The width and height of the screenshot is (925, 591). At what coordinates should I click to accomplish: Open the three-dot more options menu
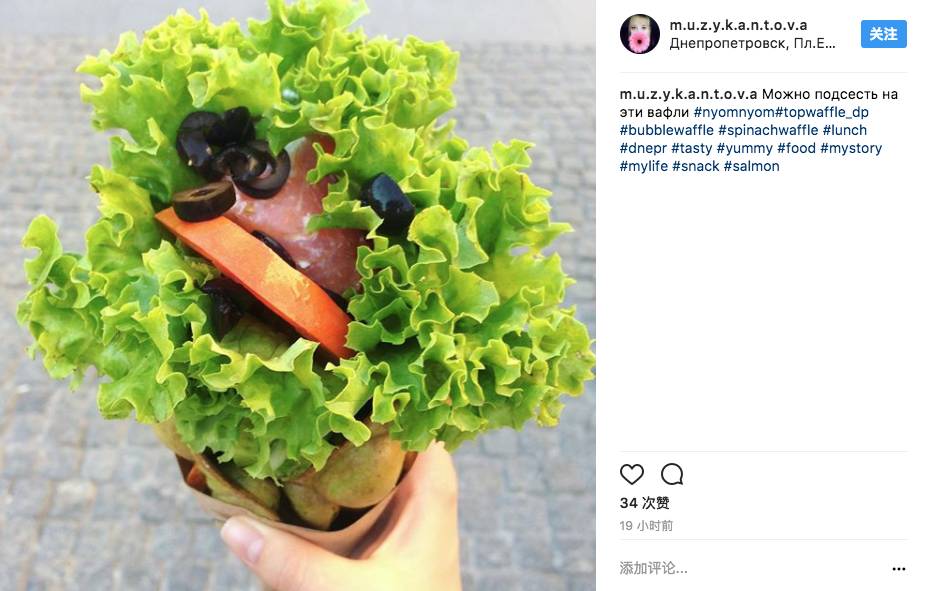(x=898, y=569)
